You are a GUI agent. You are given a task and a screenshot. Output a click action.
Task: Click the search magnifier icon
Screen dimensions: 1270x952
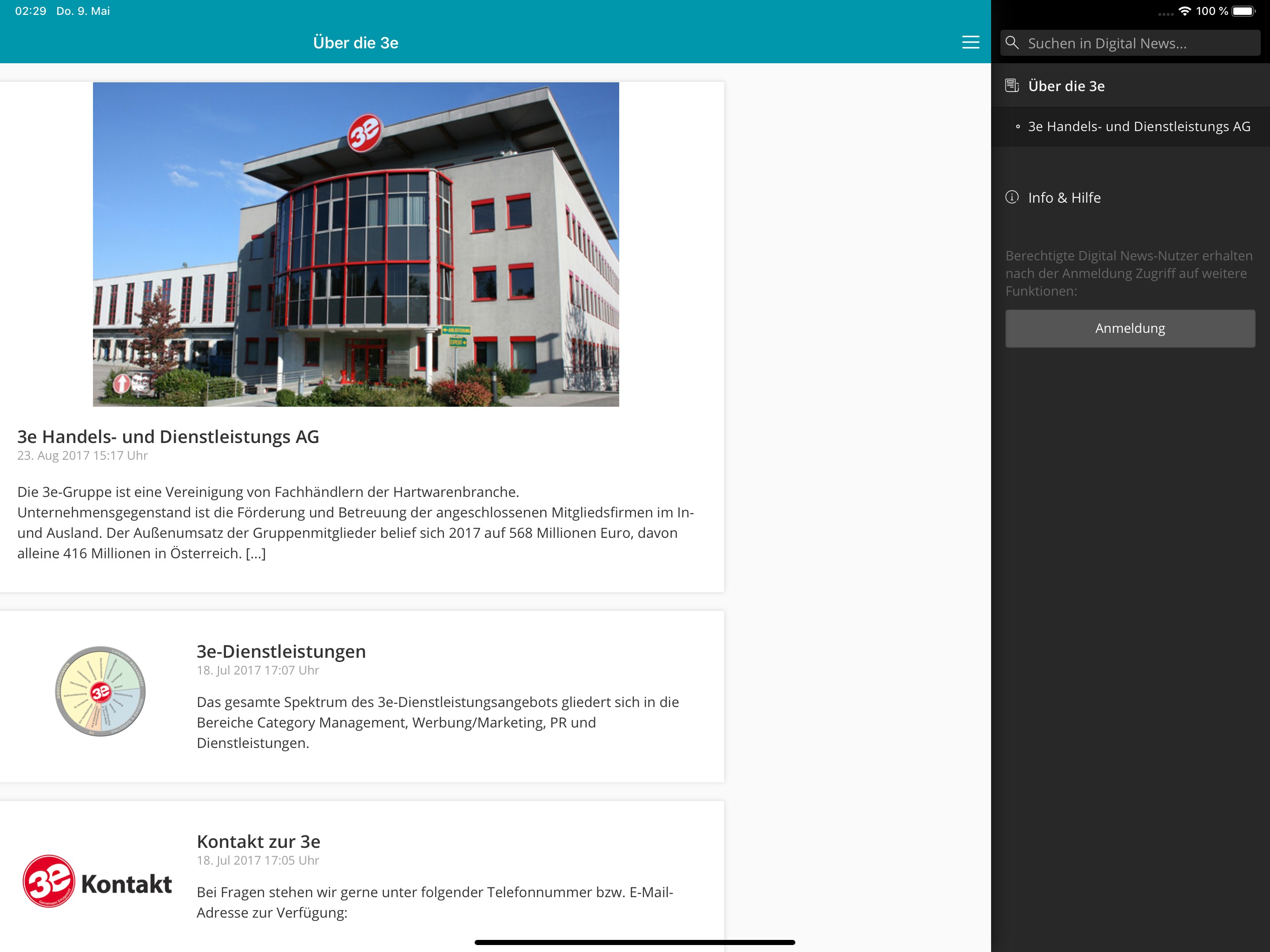[1012, 43]
